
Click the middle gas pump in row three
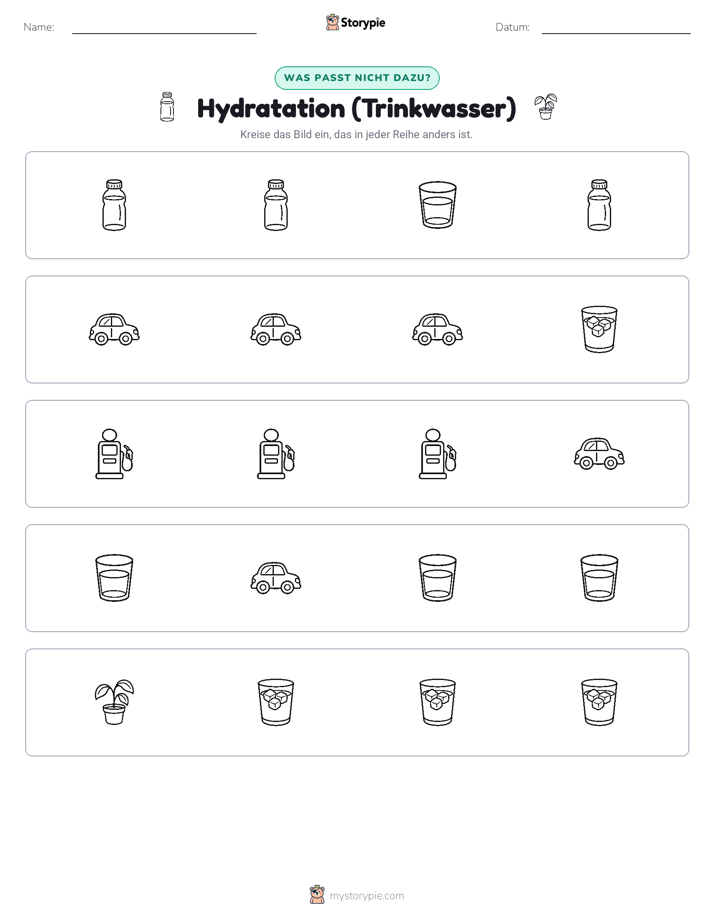coord(276,454)
